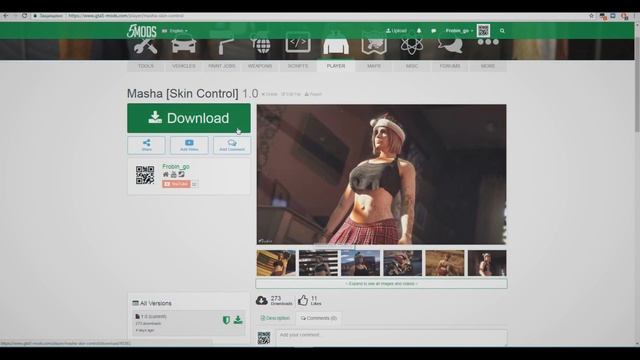Screen dimensions: 640x360
Task: Open the Vehicles category car icon
Action: point(184,44)
